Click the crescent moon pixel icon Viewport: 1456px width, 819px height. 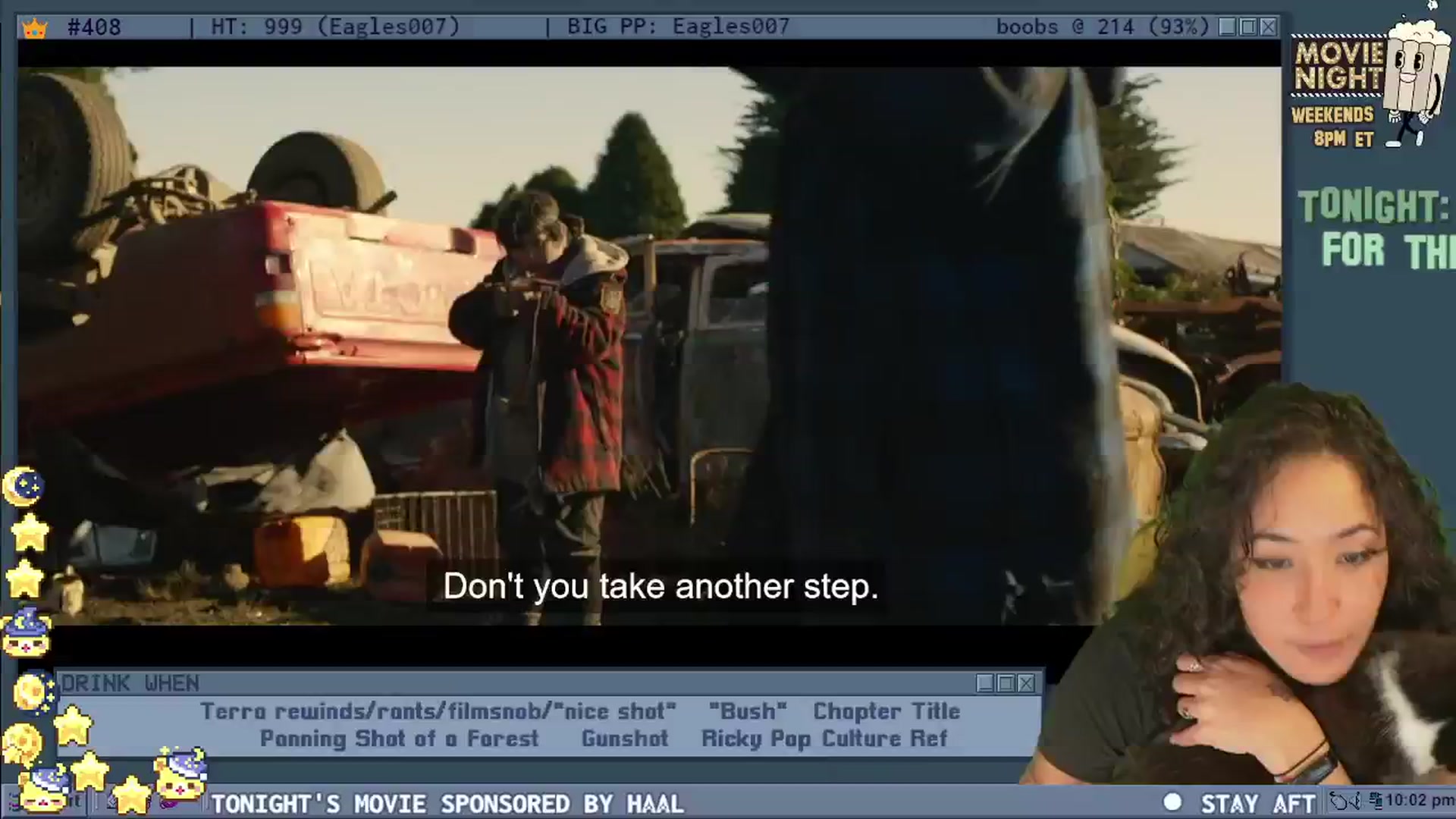coord(23,486)
